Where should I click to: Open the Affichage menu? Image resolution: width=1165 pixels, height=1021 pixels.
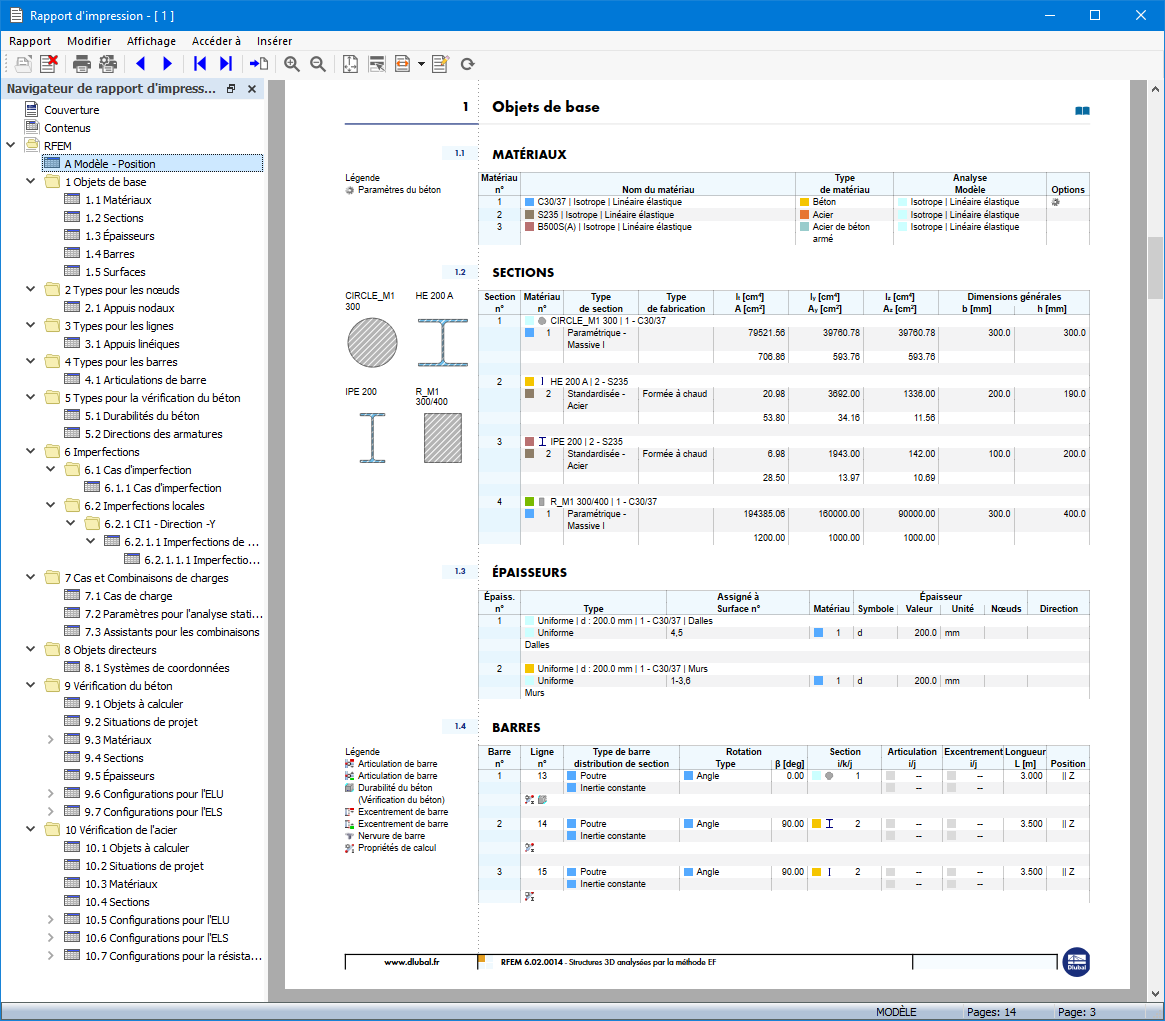(x=151, y=41)
